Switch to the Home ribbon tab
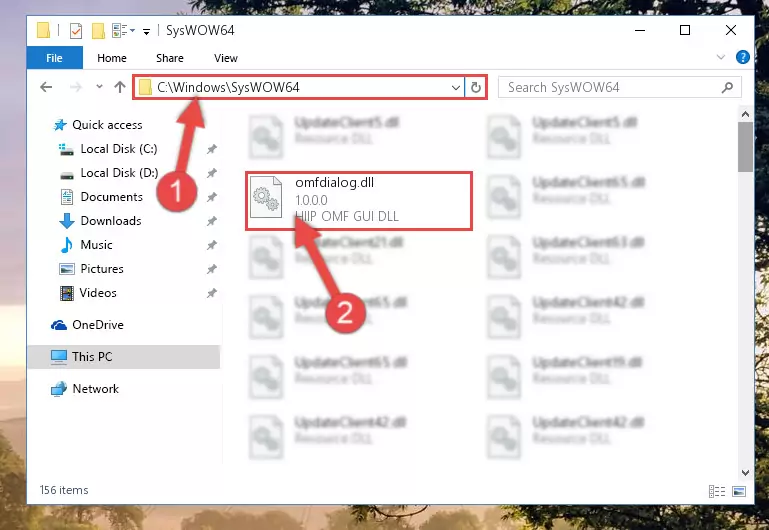This screenshot has width=769, height=530. click(112, 58)
